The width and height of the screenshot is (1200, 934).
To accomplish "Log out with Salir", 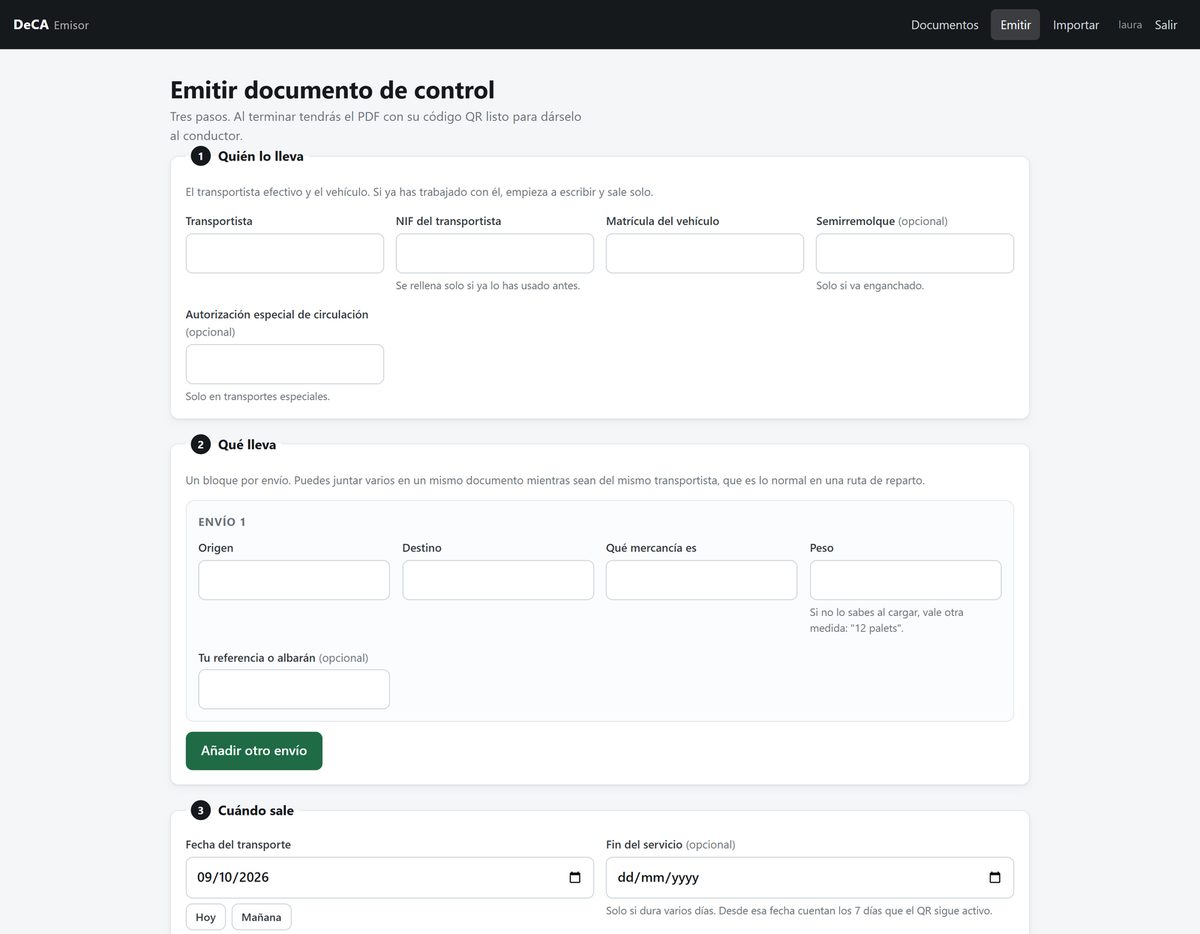I will [x=1166, y=25].
